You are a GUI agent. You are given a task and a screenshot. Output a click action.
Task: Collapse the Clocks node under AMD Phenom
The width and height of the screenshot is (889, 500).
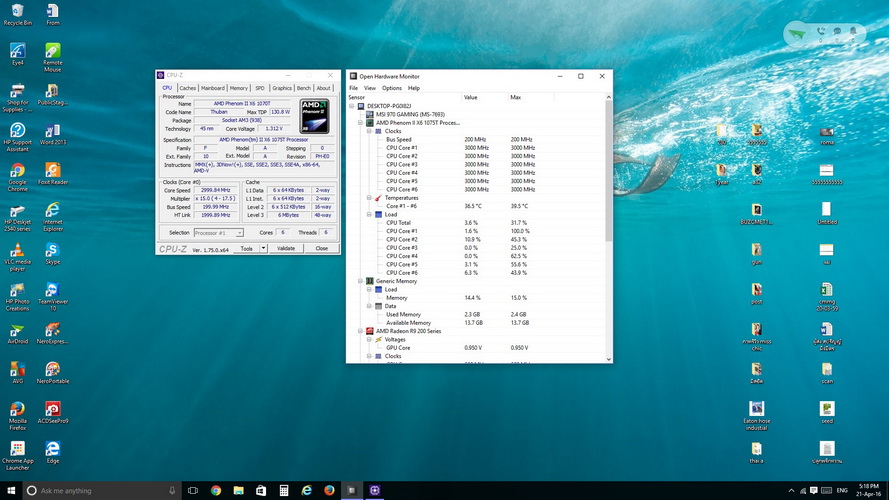[369, 131]
